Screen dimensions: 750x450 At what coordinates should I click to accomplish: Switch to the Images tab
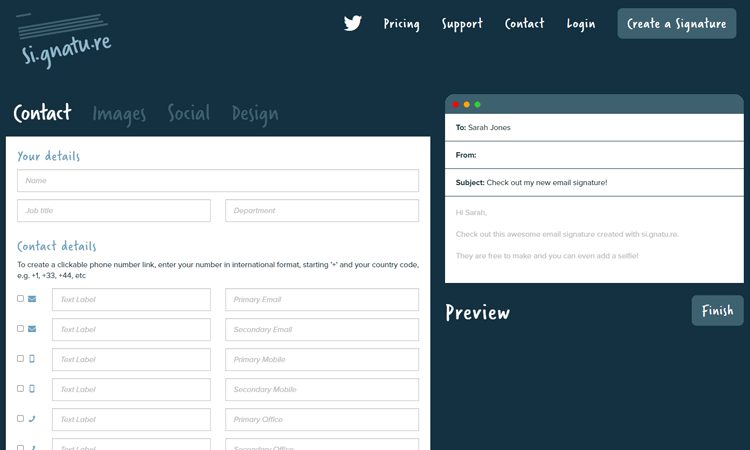pos(119,114)
